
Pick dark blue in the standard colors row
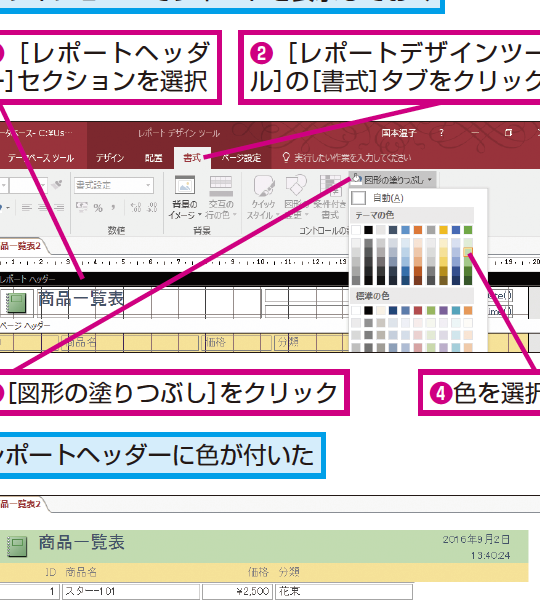[393, 310]
